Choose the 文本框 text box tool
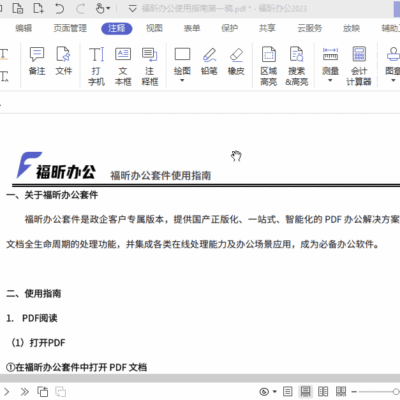This screenshot has width=400, height=400. [x=123, y=66]
